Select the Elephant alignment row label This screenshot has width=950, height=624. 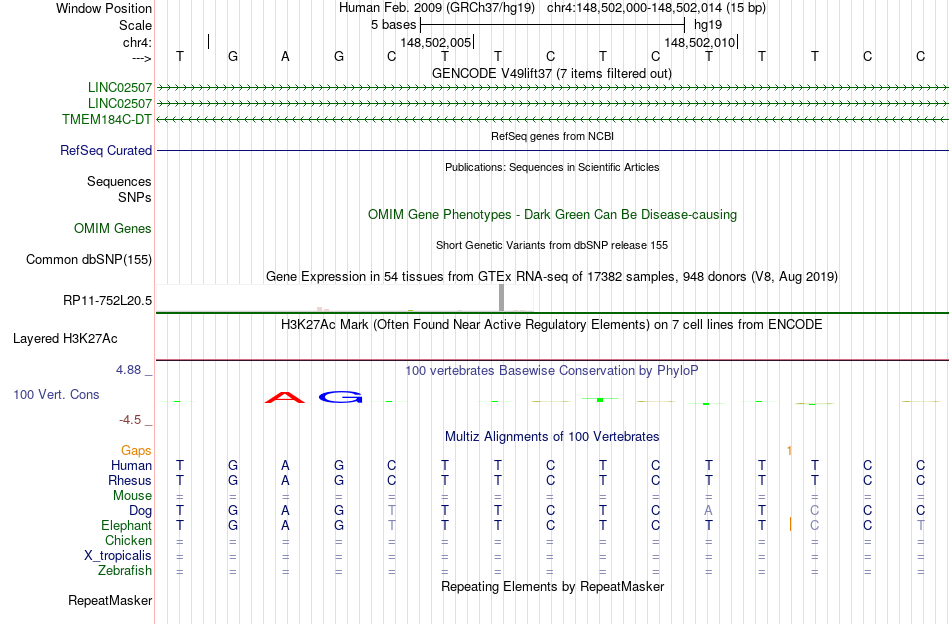(126, 525)
